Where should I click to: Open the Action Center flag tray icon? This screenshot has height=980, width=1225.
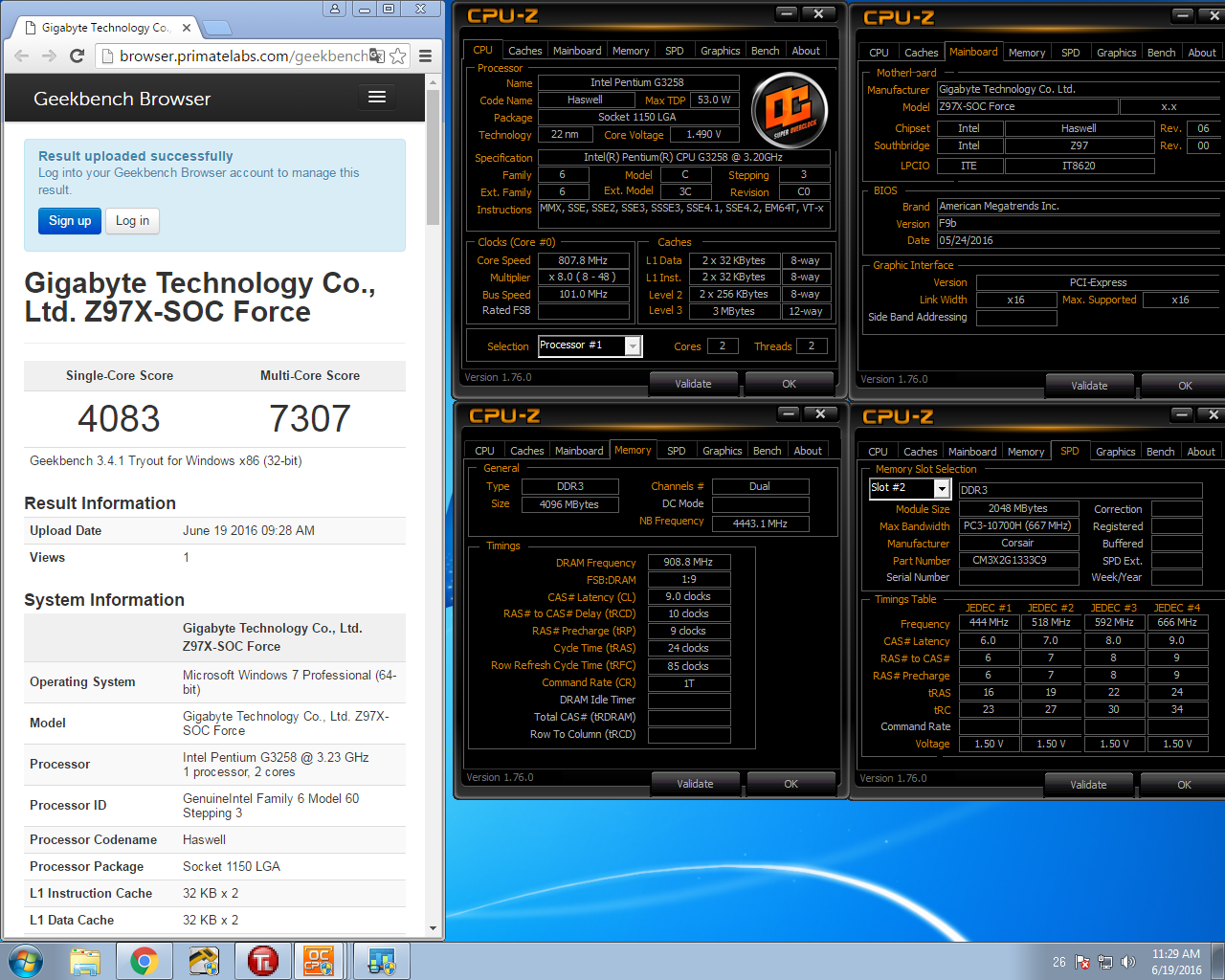pyautogui.click(x=1082, y=962)
